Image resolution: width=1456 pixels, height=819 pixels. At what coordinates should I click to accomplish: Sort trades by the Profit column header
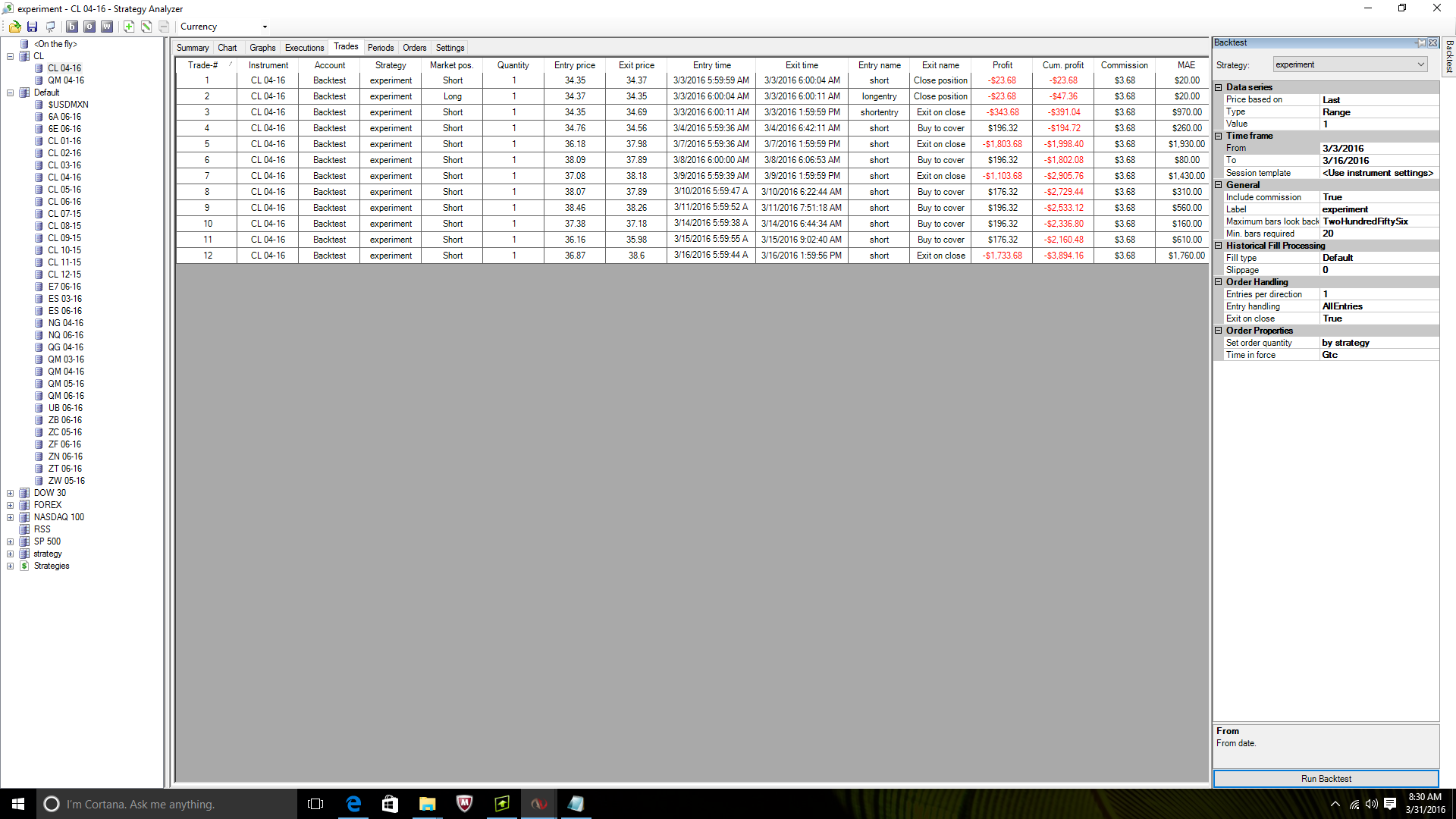(1002, 65)
